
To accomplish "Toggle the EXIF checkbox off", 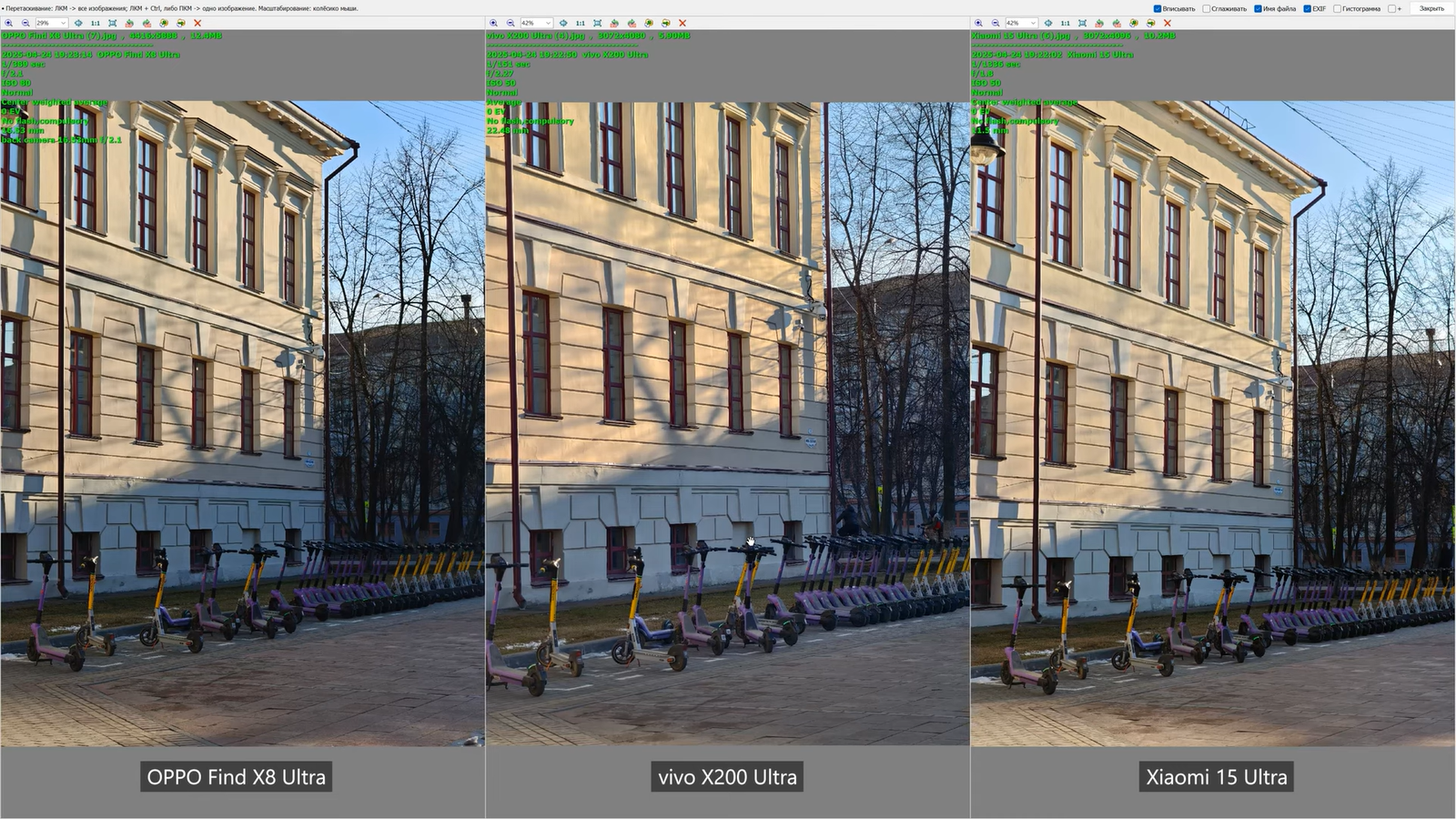I will 1307,9.
